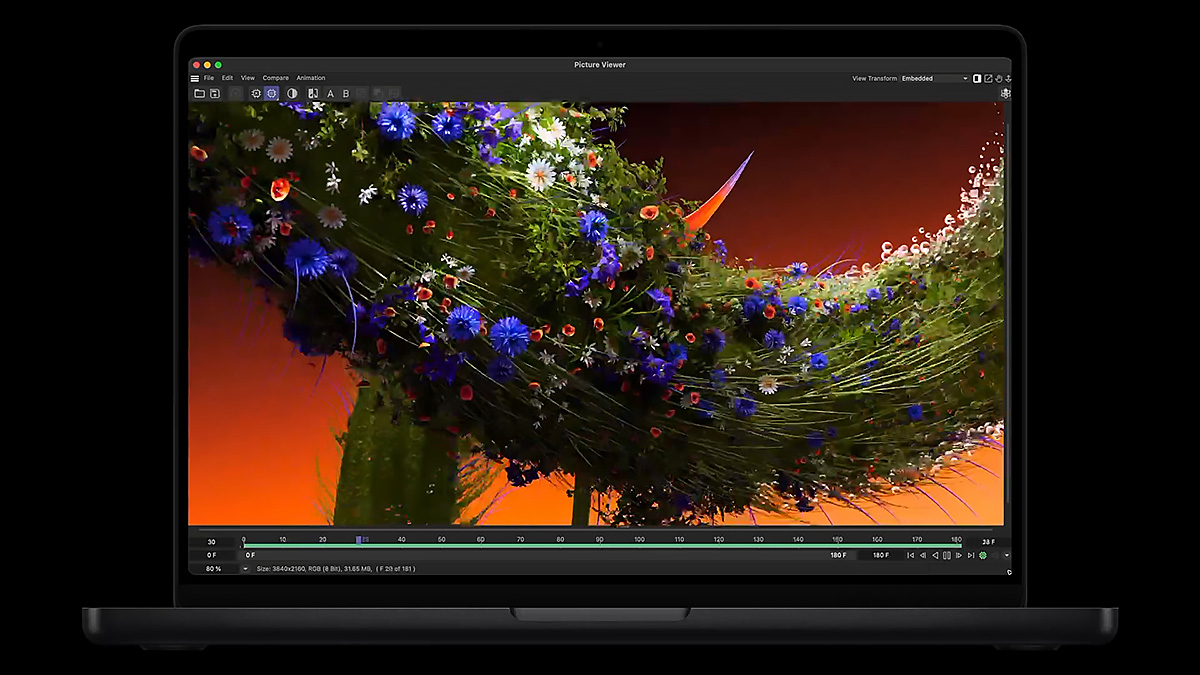The height and width of the screenshot is (675, 1200).
Task: Click the rendered flower image
Action: [x=596, y=313]
